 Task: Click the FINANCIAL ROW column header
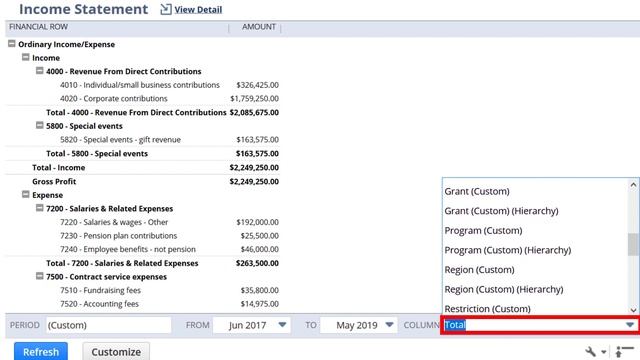click(x=38, y=27)
